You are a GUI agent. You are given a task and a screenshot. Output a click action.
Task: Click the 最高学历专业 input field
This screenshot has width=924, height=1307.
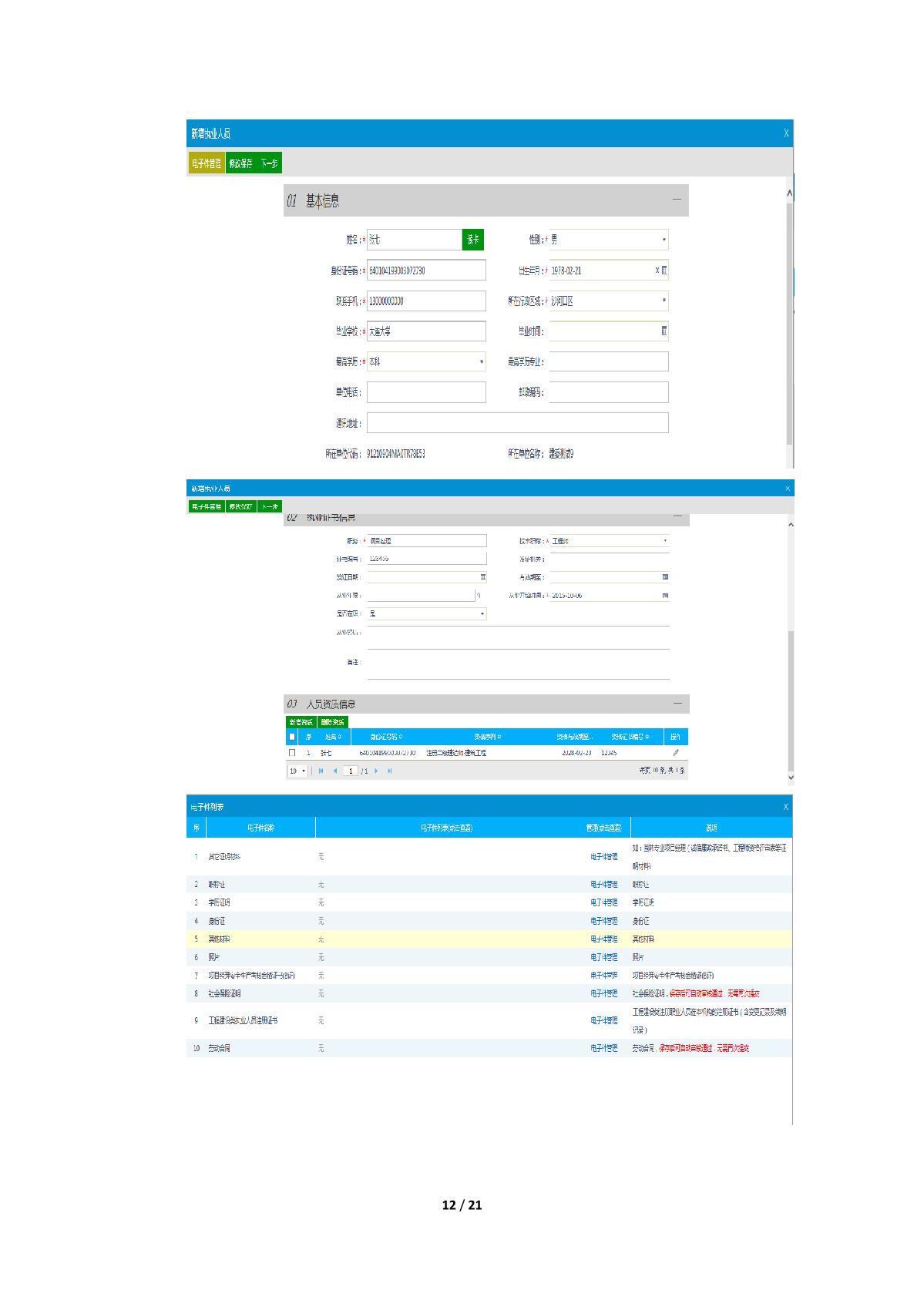[608, 361]
